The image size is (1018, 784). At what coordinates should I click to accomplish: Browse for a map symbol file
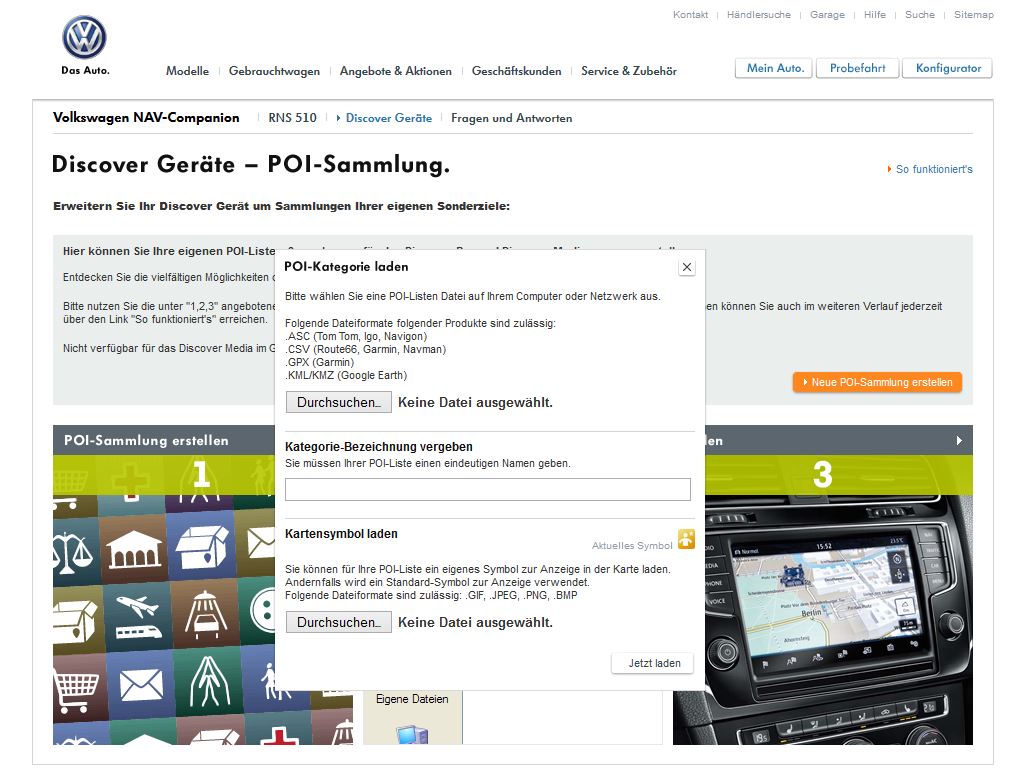click(x=338, y=622)
